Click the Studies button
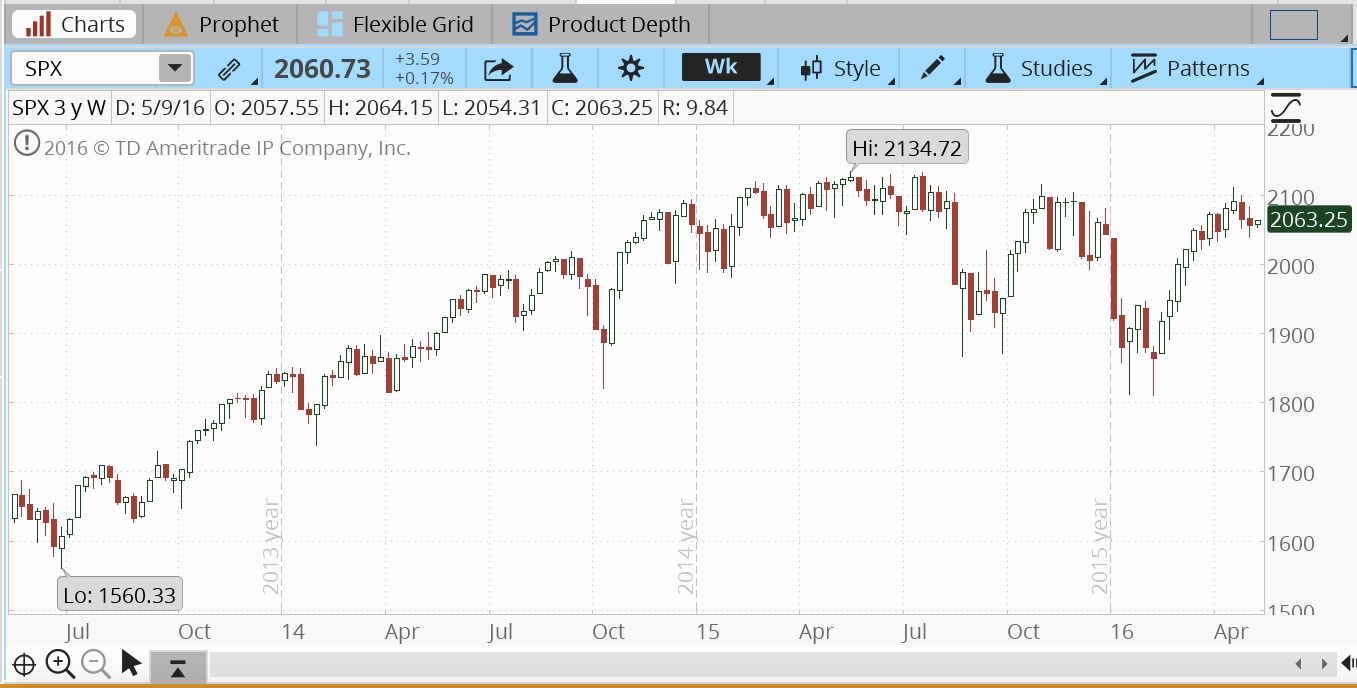This screenshot has height=688, width=1357. click(1040, 69)
